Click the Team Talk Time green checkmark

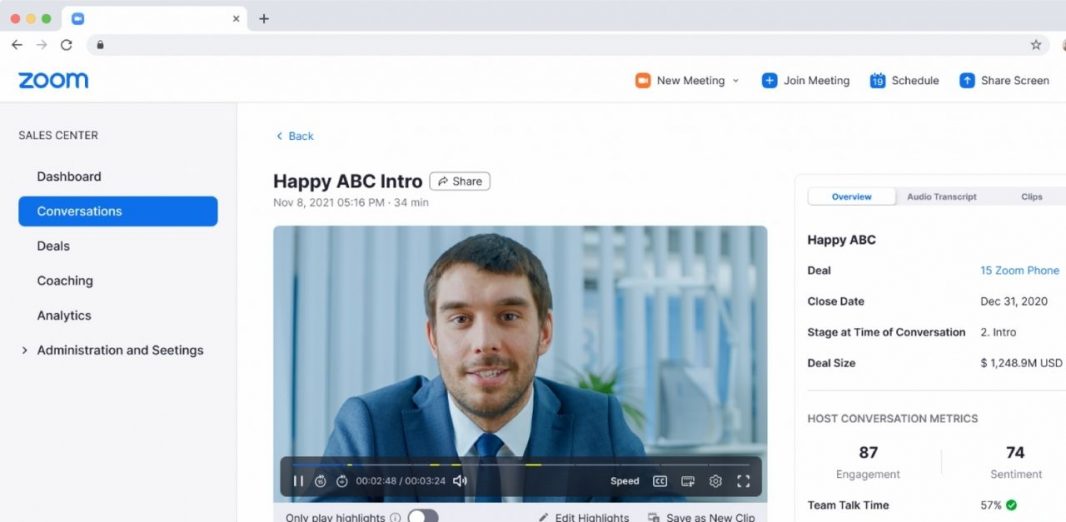1011,505
